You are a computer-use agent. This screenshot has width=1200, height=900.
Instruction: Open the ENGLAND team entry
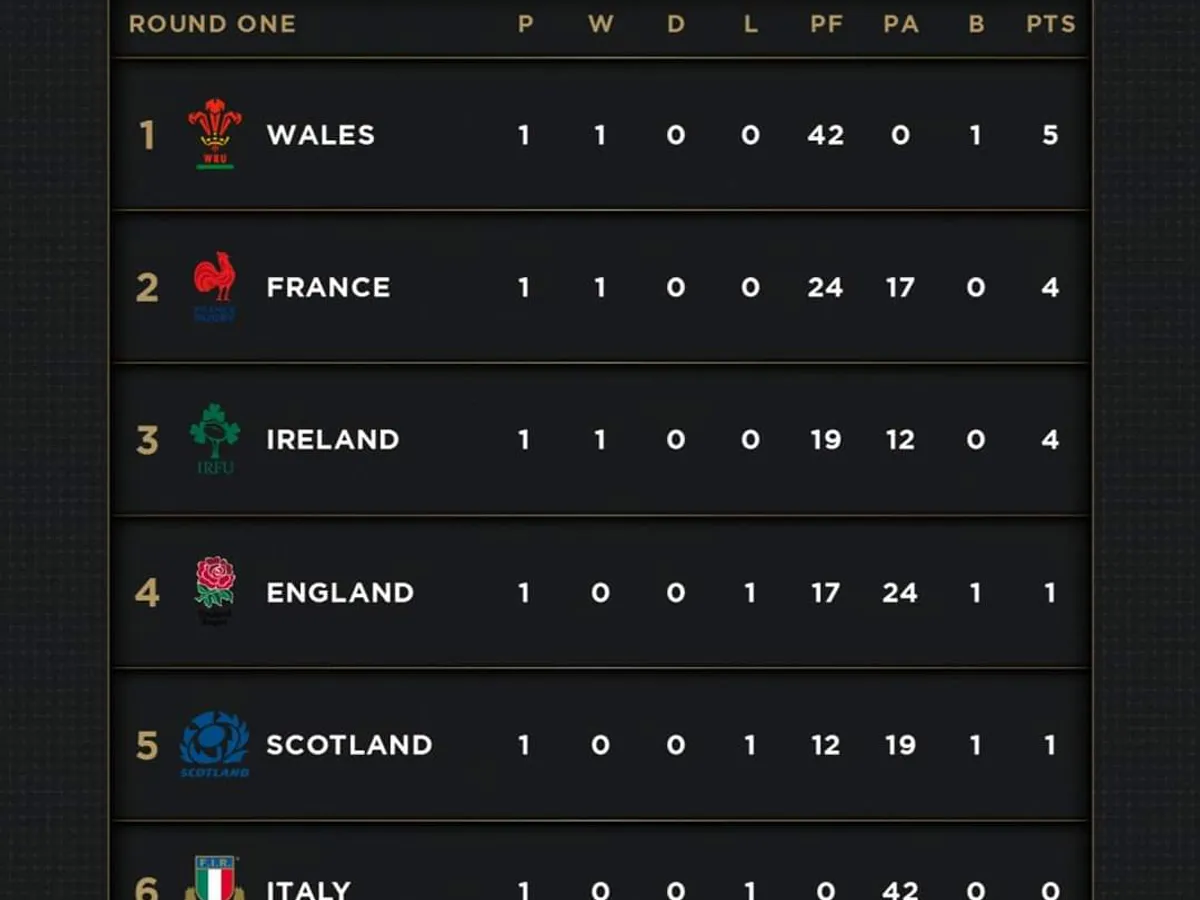(x=340, y=593)
